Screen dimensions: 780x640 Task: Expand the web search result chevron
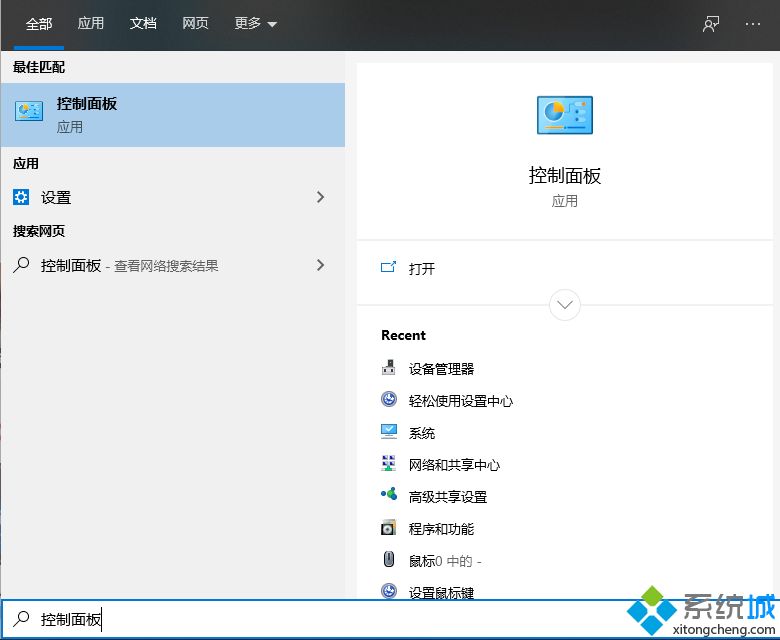pyautogui.click(x=320, y=265)
